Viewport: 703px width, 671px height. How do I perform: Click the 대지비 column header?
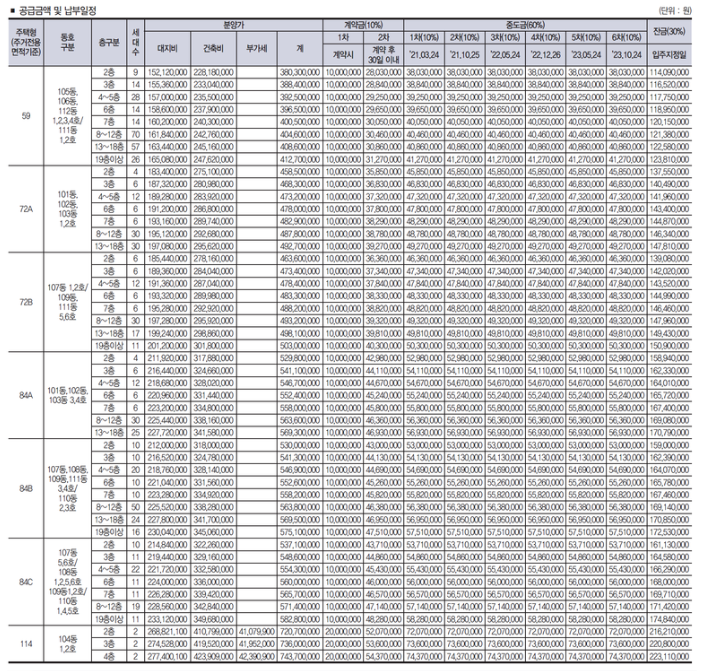168,48
